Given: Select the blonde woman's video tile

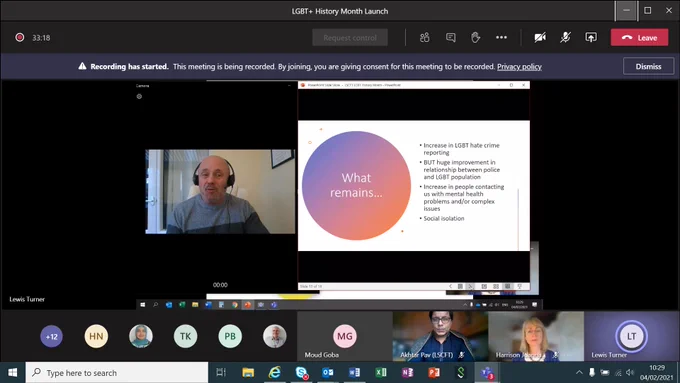Looking at the screenshot, I should [536, 336].
